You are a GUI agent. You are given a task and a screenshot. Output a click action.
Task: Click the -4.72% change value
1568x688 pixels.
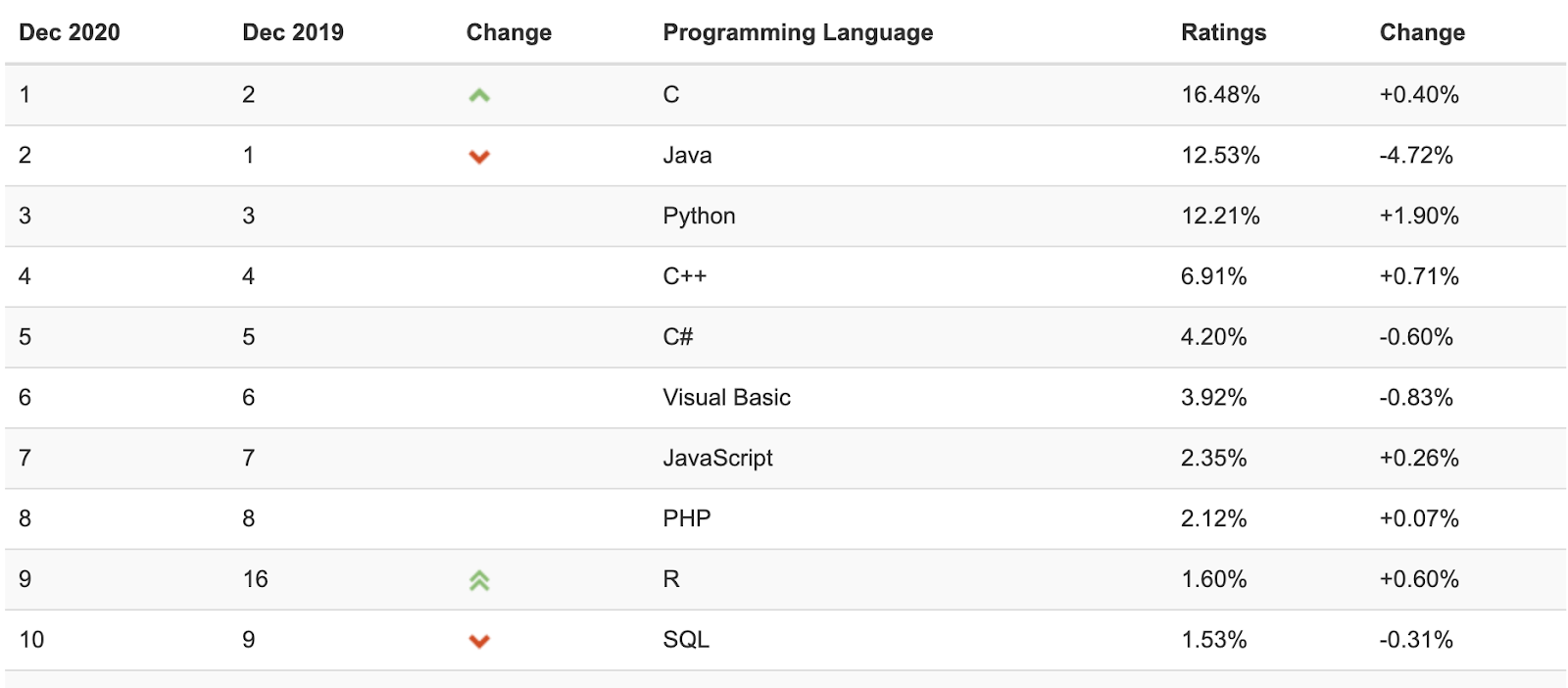pyautogui.click(x=1416, y=155)
